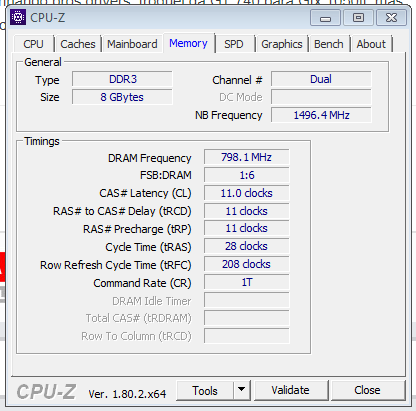
Task: Click the CPU-Z app icon in title bar
Action: click(18, 17)
